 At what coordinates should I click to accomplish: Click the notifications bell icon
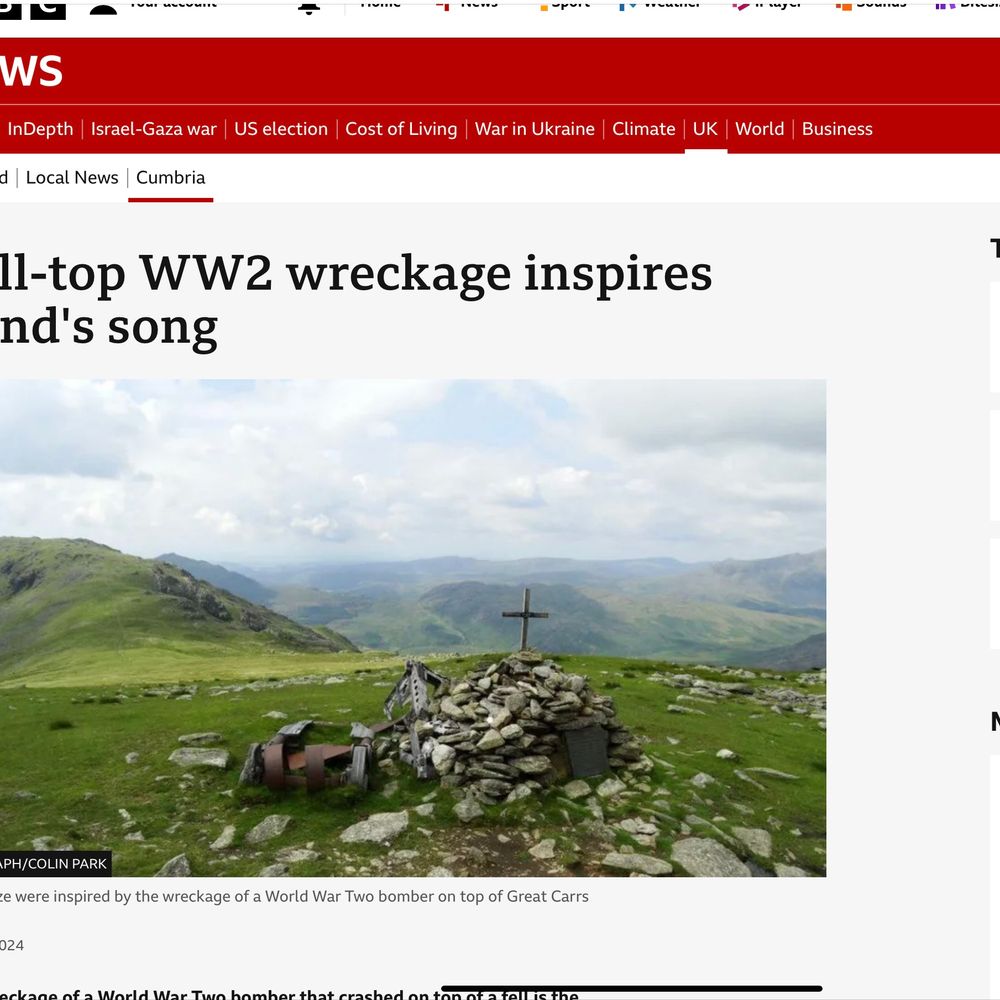(309, 7)
